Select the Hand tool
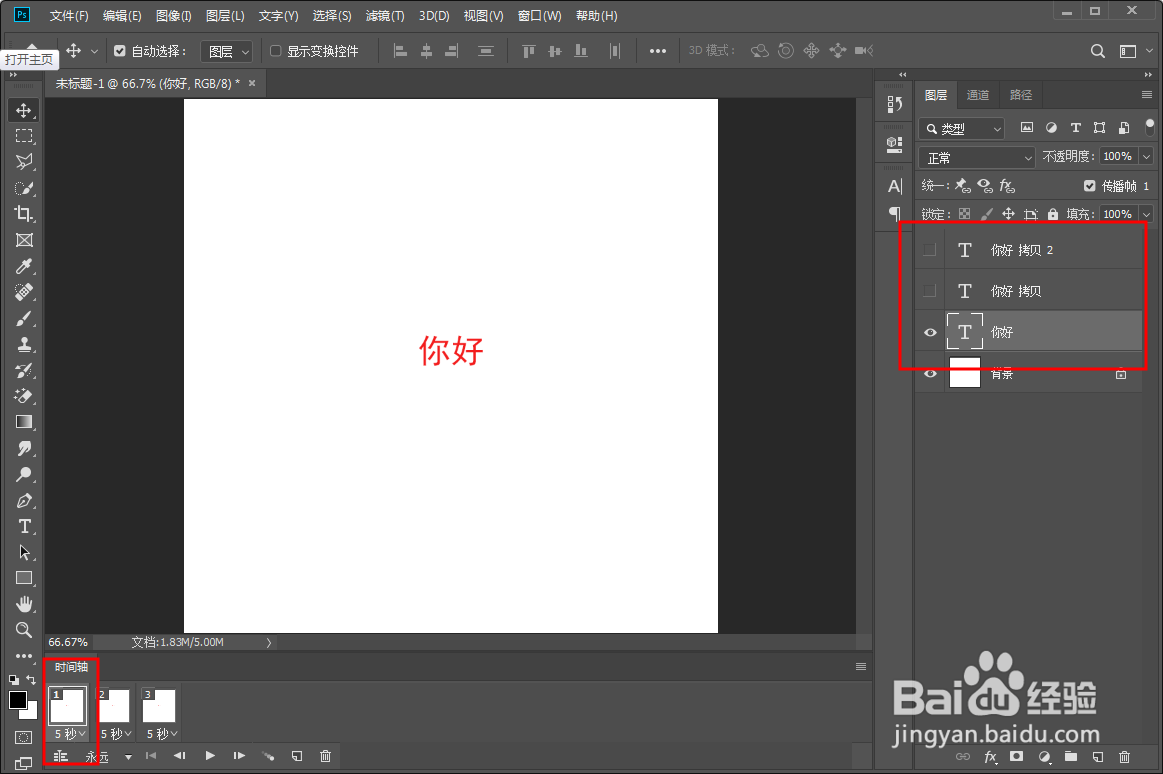 pos(24,604)
